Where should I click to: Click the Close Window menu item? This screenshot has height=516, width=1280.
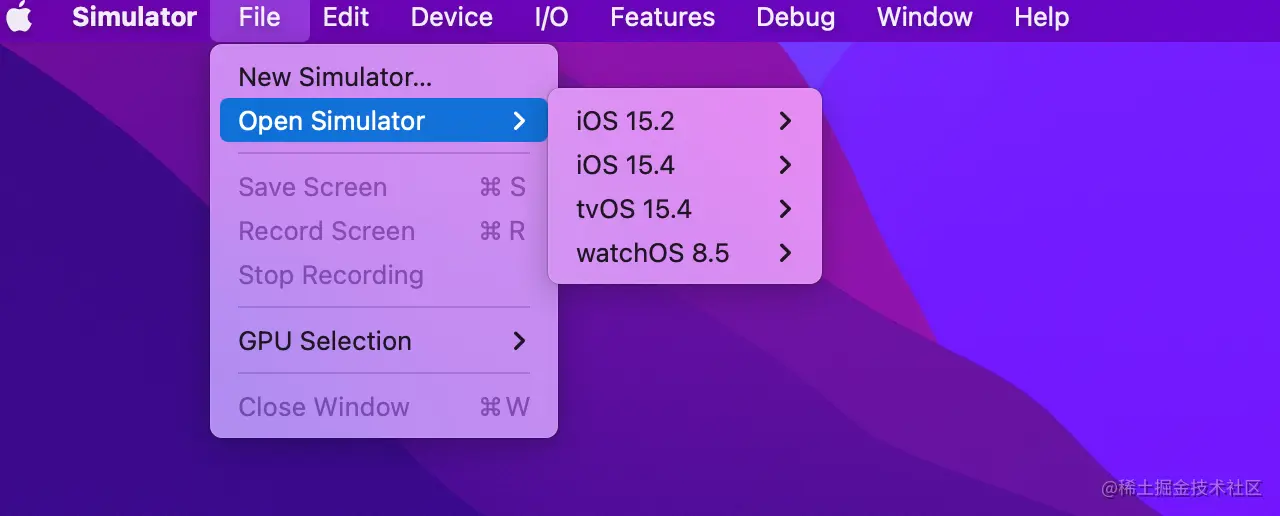(x=384, y=407)
